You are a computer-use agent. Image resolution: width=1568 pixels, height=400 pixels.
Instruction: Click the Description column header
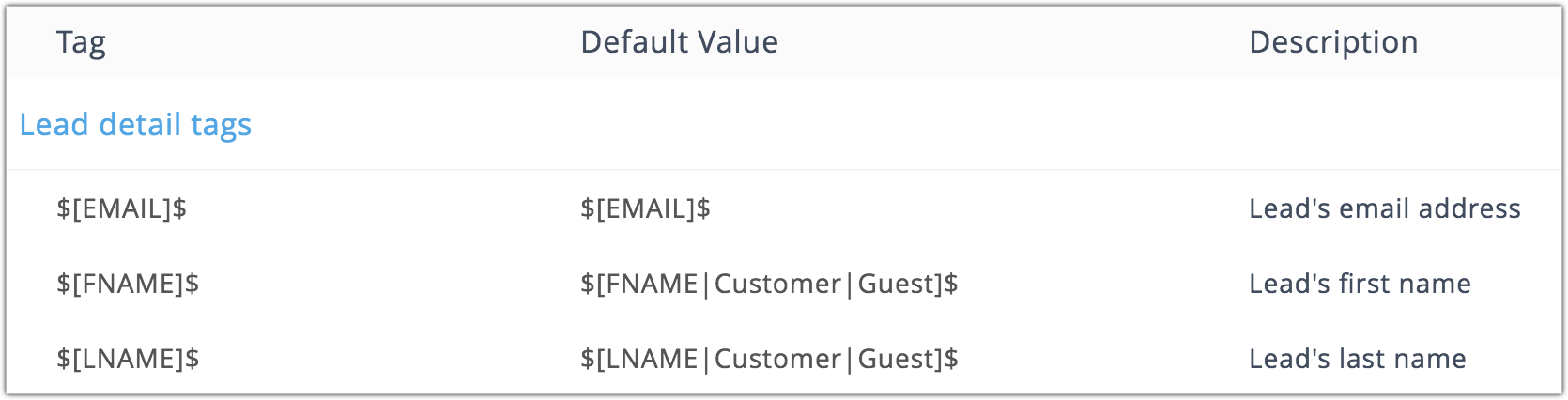tap(1333, 42)
